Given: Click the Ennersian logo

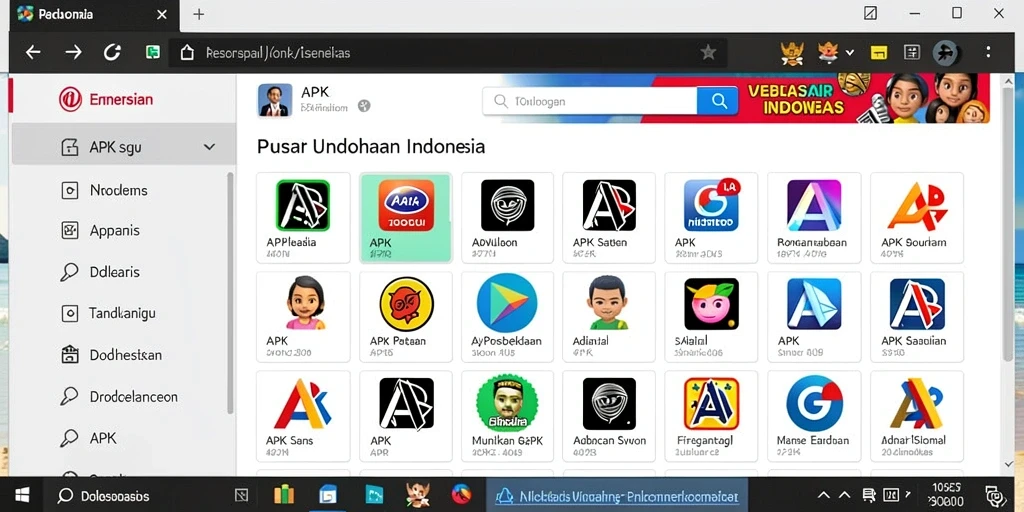Looking at the screenshot, I should point(106,100).
